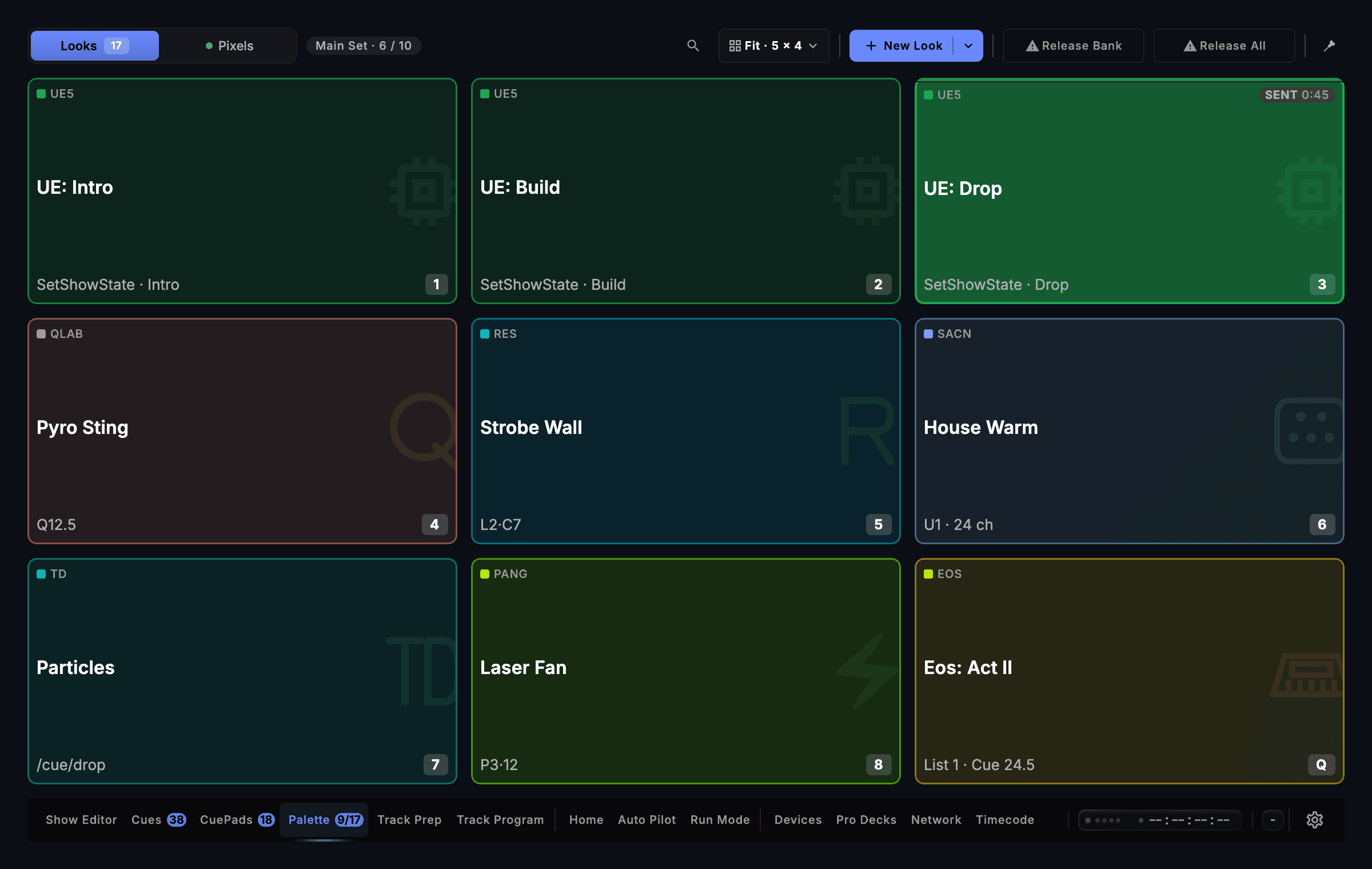
Task: Go to the CuePads 18 tab
Action: 237,820
